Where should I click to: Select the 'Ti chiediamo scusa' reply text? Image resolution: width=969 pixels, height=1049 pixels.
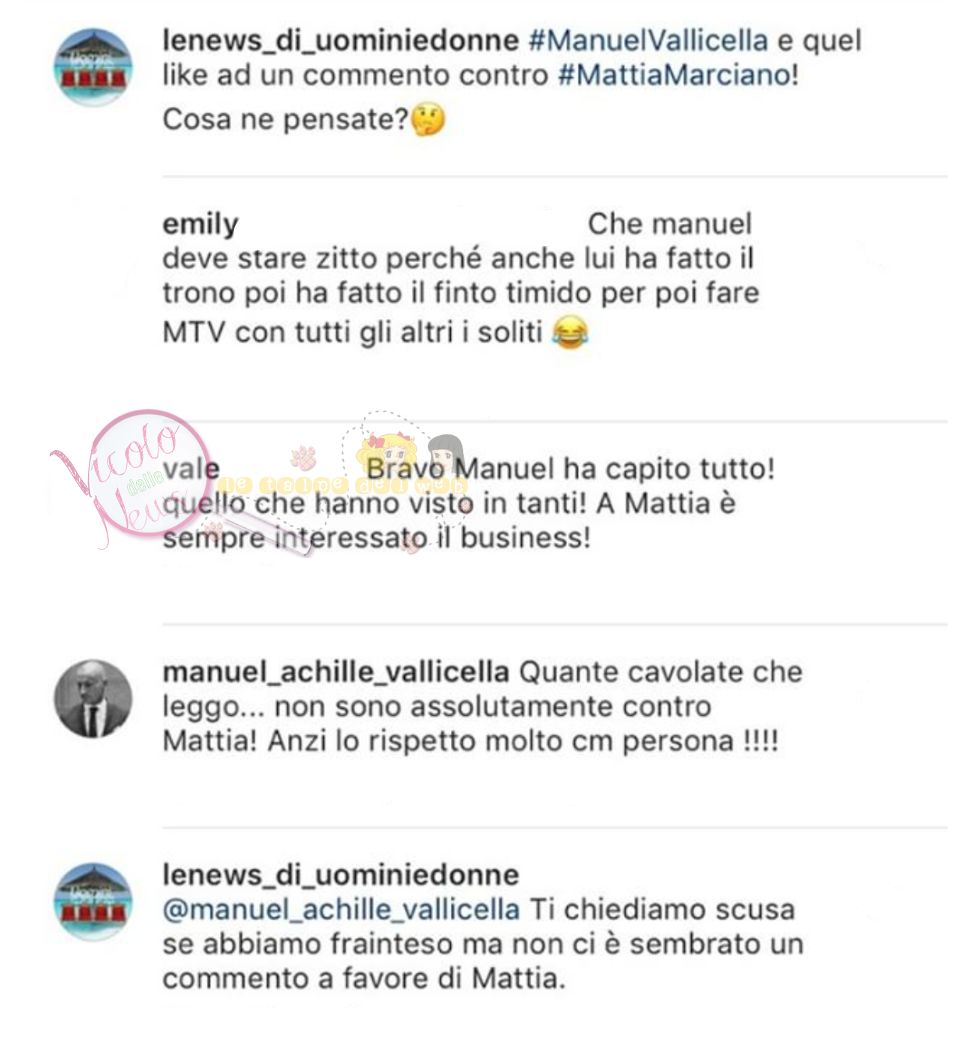tap(482, 945)
